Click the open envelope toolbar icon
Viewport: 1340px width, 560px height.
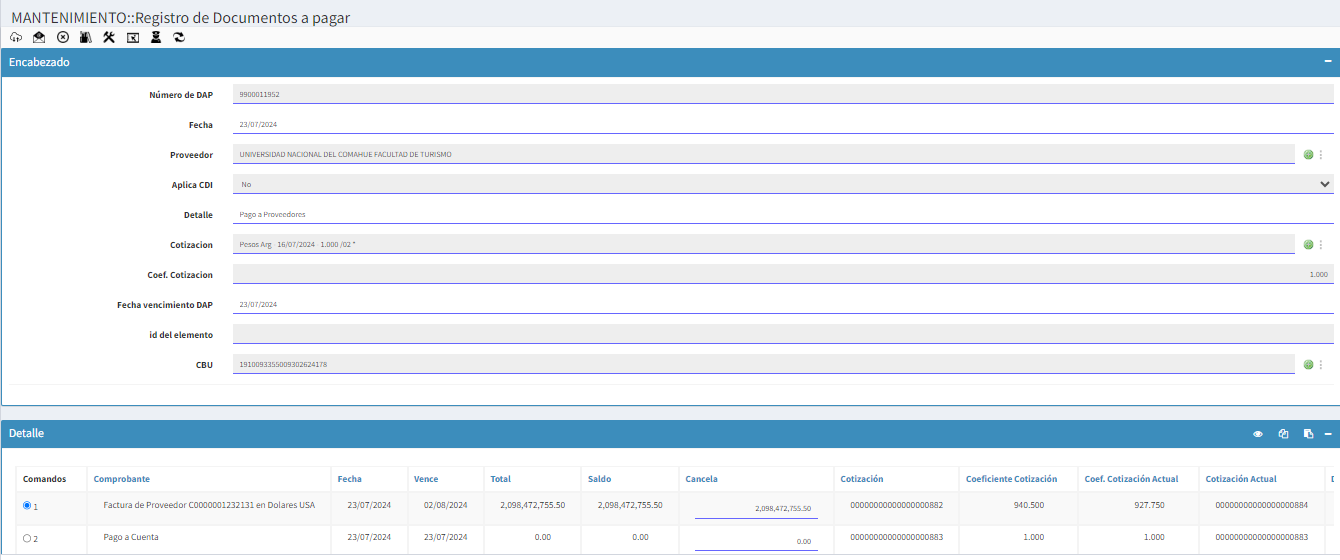(39, 37)
